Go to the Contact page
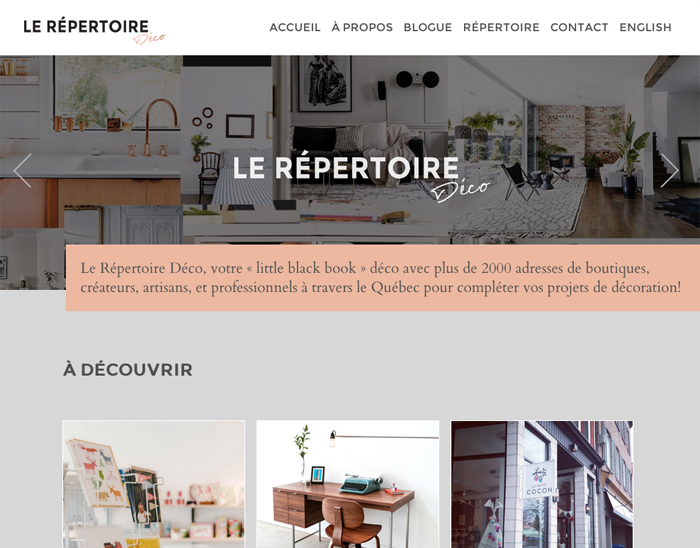Viewport: 700px width, 548px height. 579,27
